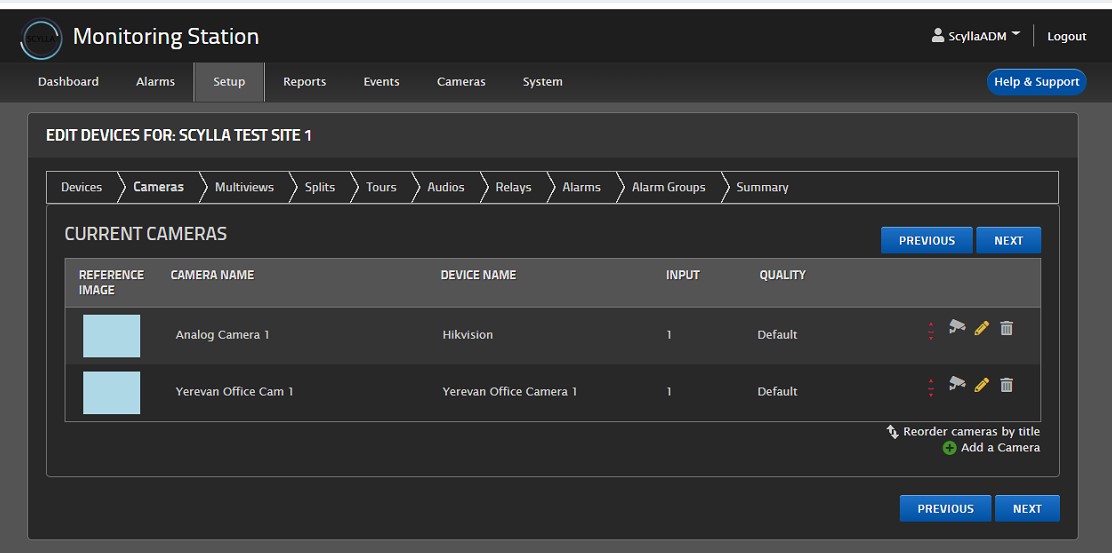
Task: Switch to the Multiviews wizard step
Action: pyautogui.click(x=244, y=187)
